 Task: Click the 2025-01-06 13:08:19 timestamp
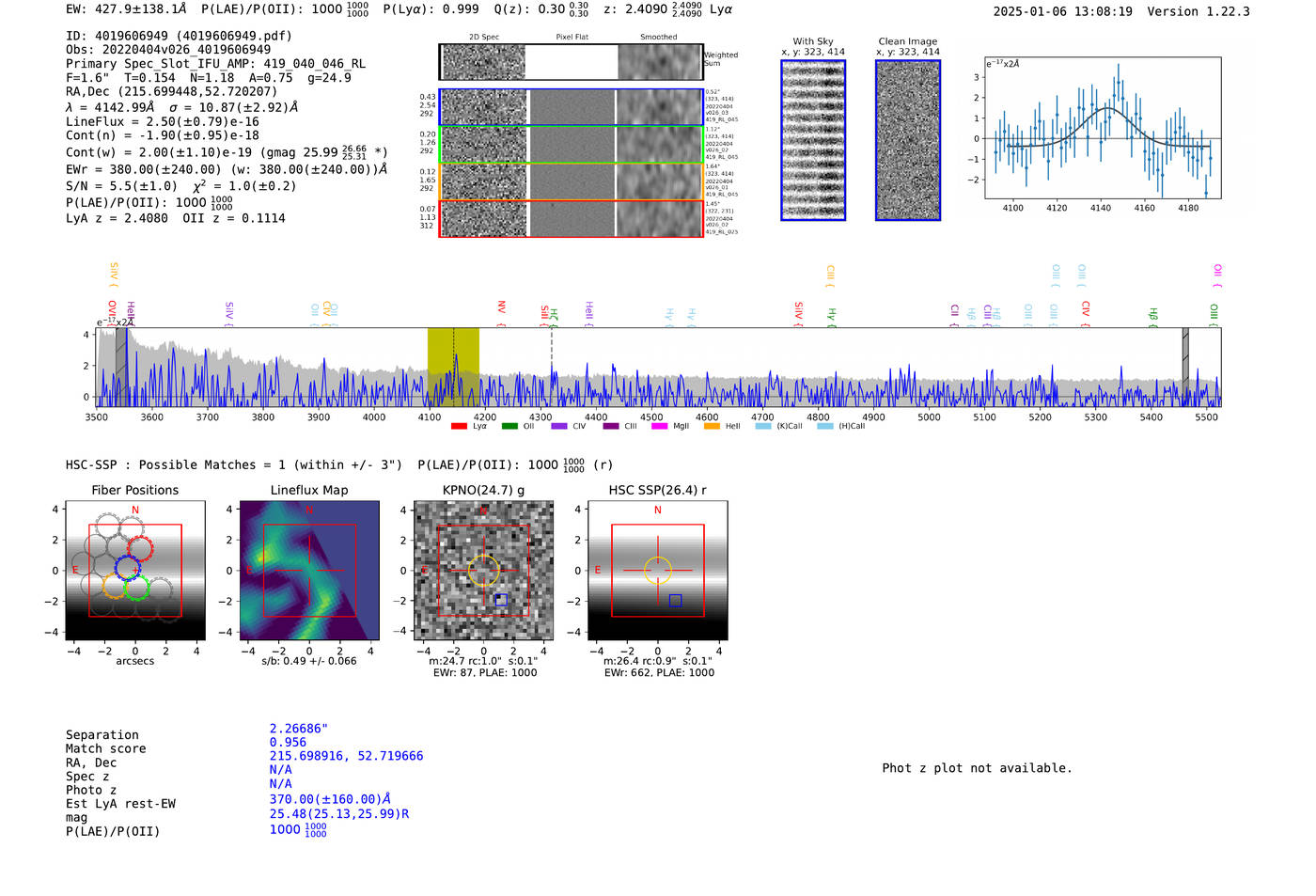pyautogui.click(x=1063, y=11)
